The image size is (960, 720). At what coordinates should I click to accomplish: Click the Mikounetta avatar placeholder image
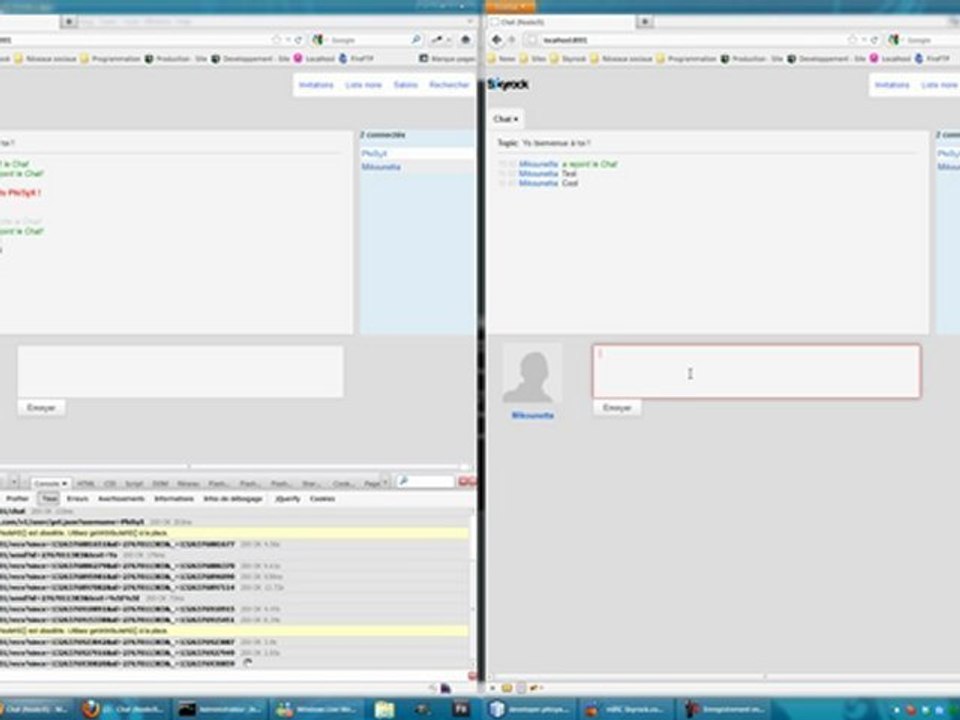[532, 373]
